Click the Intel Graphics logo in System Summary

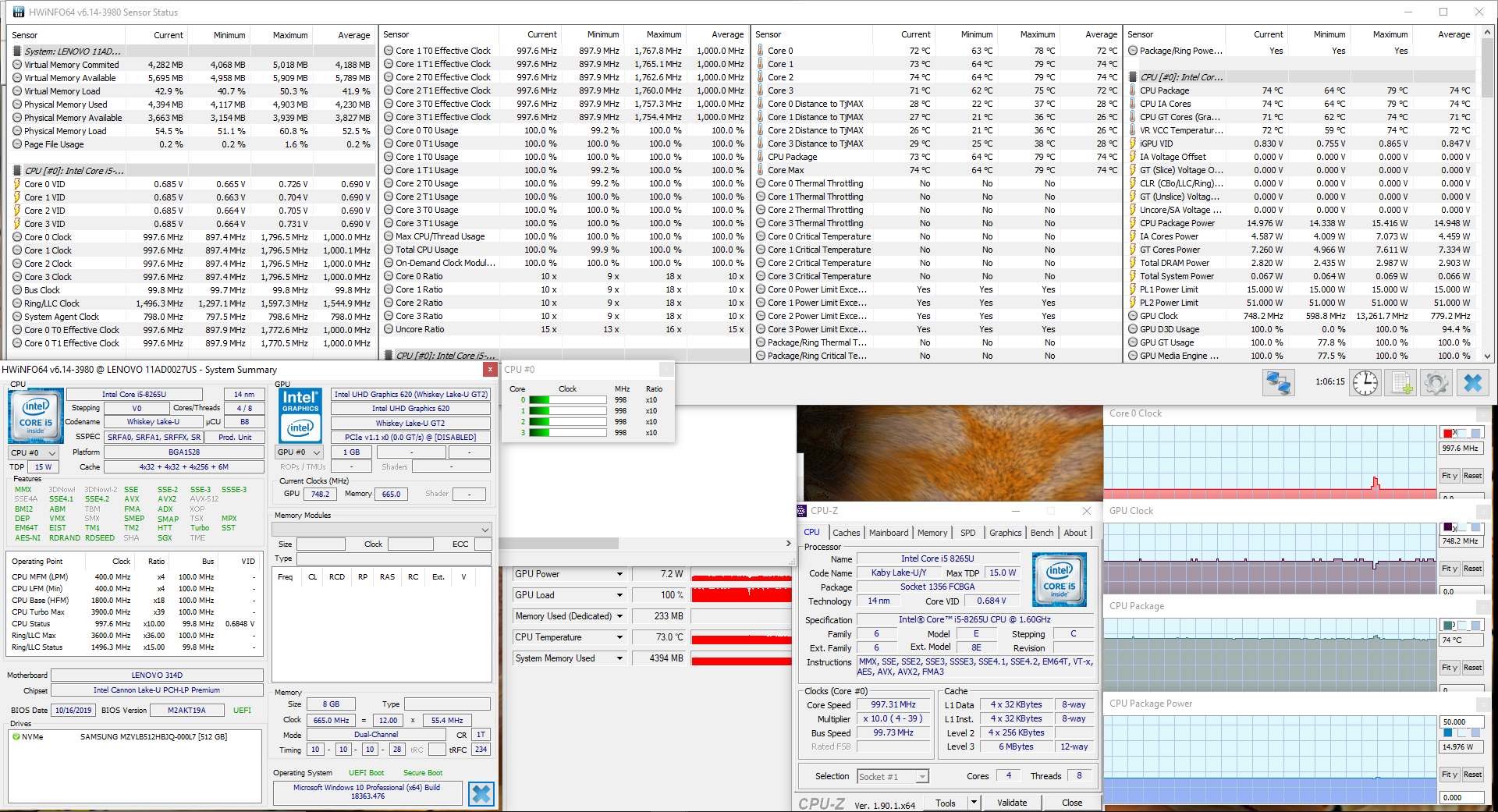point(300,416)
